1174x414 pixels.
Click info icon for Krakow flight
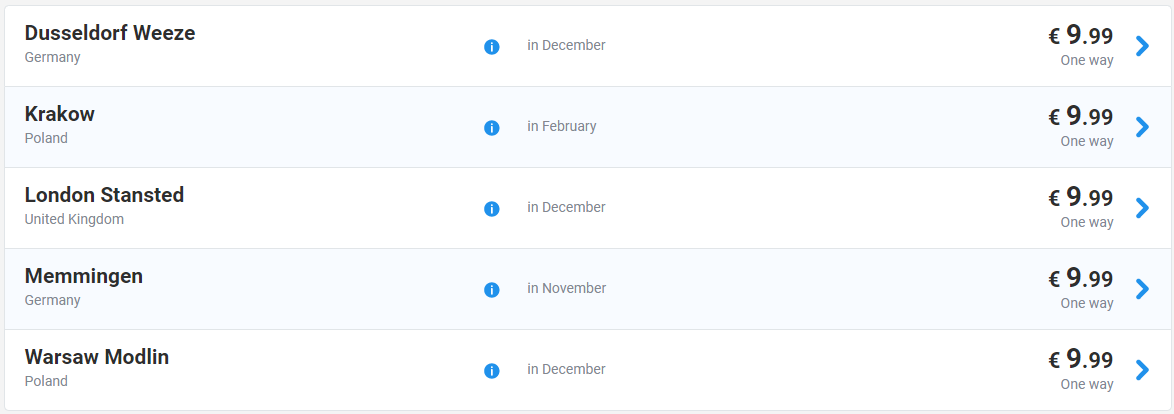[x=491, y=128]
